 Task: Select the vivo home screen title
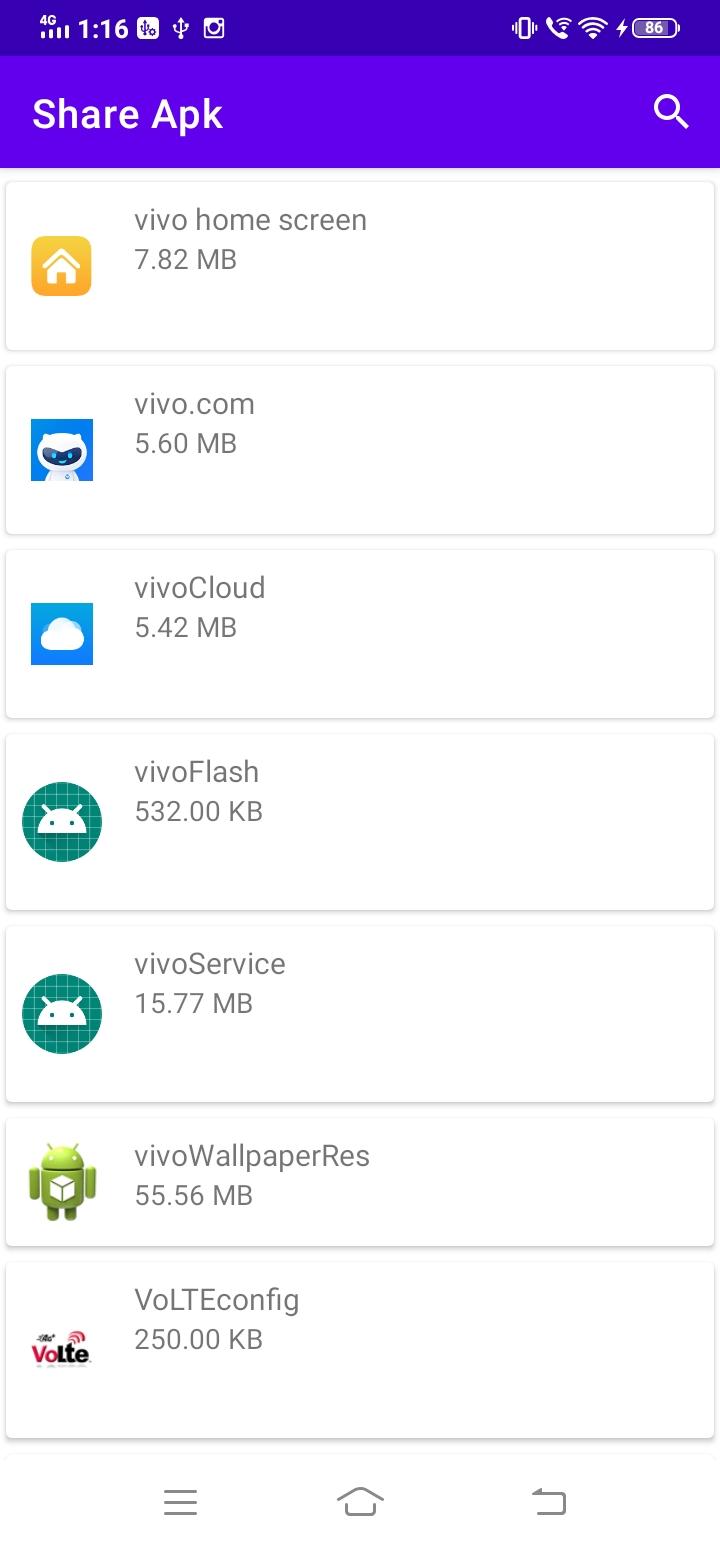(x=251, y=220)
